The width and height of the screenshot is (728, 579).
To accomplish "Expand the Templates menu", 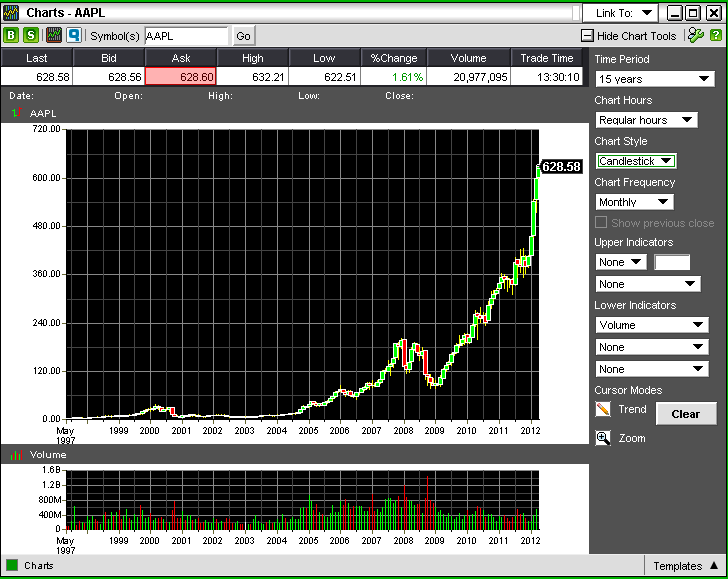I will pyautogui.click(x=686, y=566).
